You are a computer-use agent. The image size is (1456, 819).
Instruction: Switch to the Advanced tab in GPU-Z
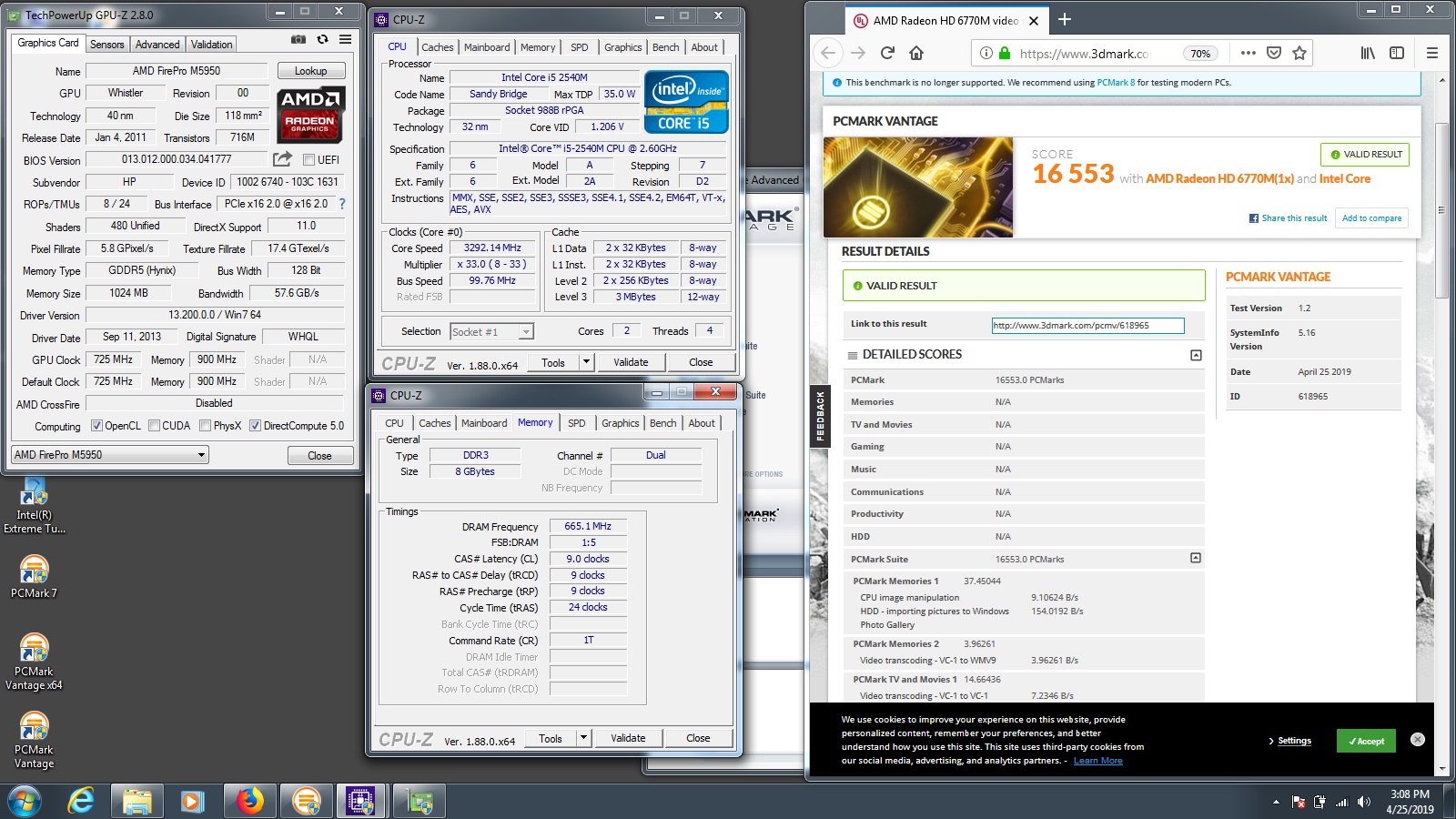click(x=157, y=45)
